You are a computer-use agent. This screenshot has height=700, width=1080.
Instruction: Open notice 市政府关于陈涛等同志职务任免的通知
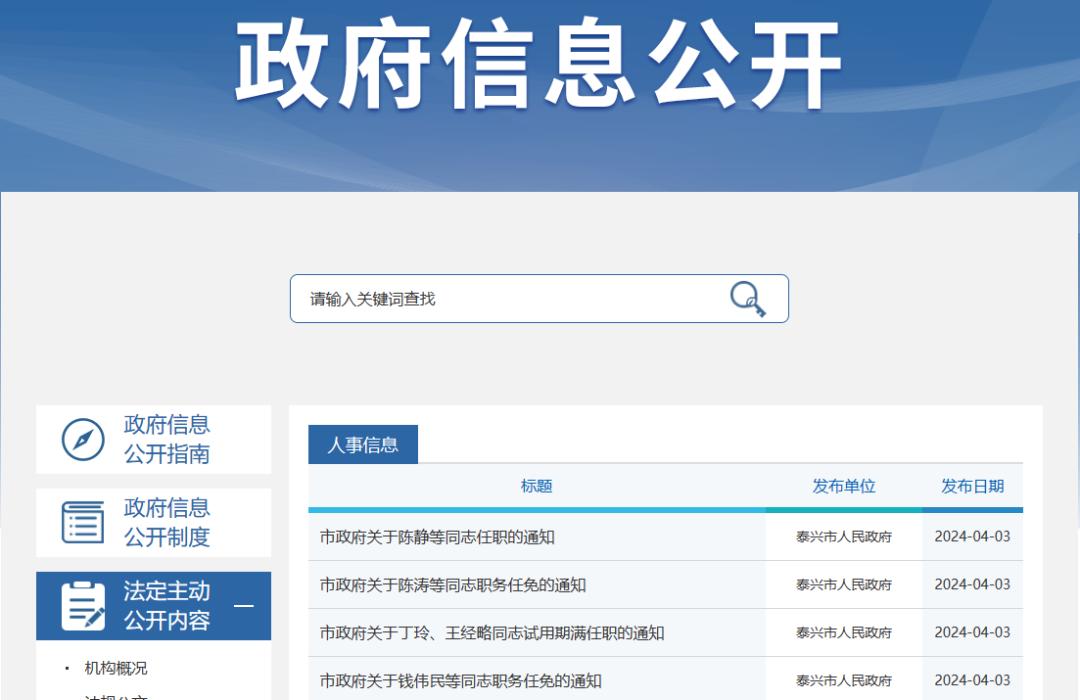452,585
